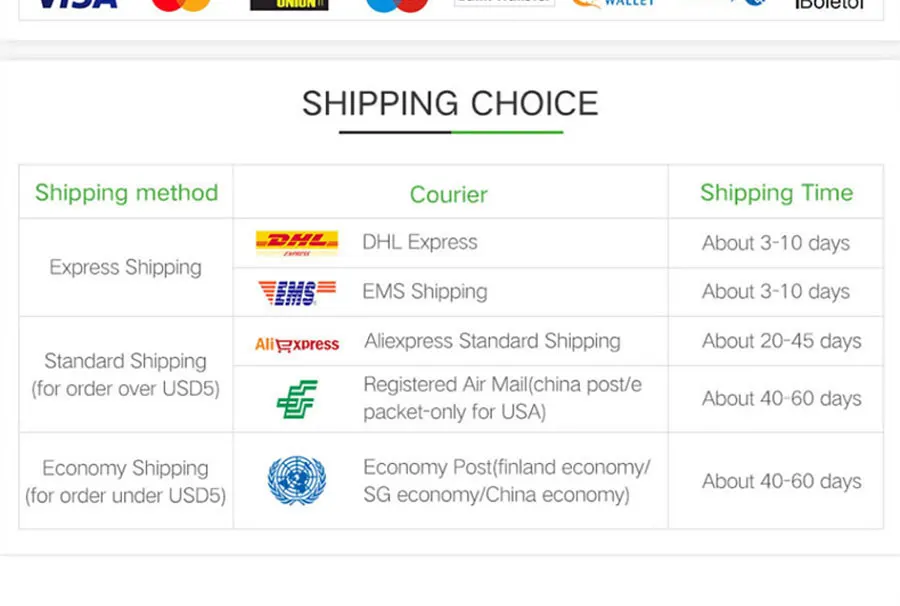Click the green China Post logo
Viewport: 900px width, 606px height.
click(297, 399)
